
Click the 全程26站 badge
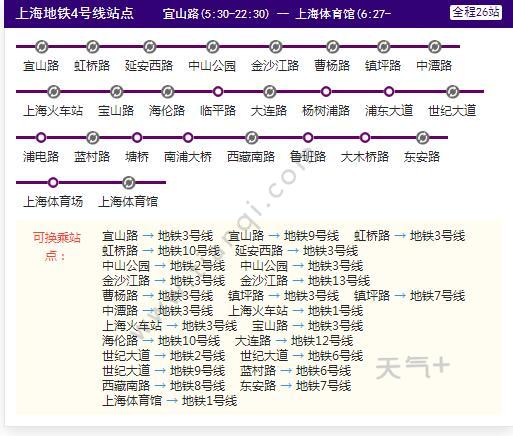point(476,13)
